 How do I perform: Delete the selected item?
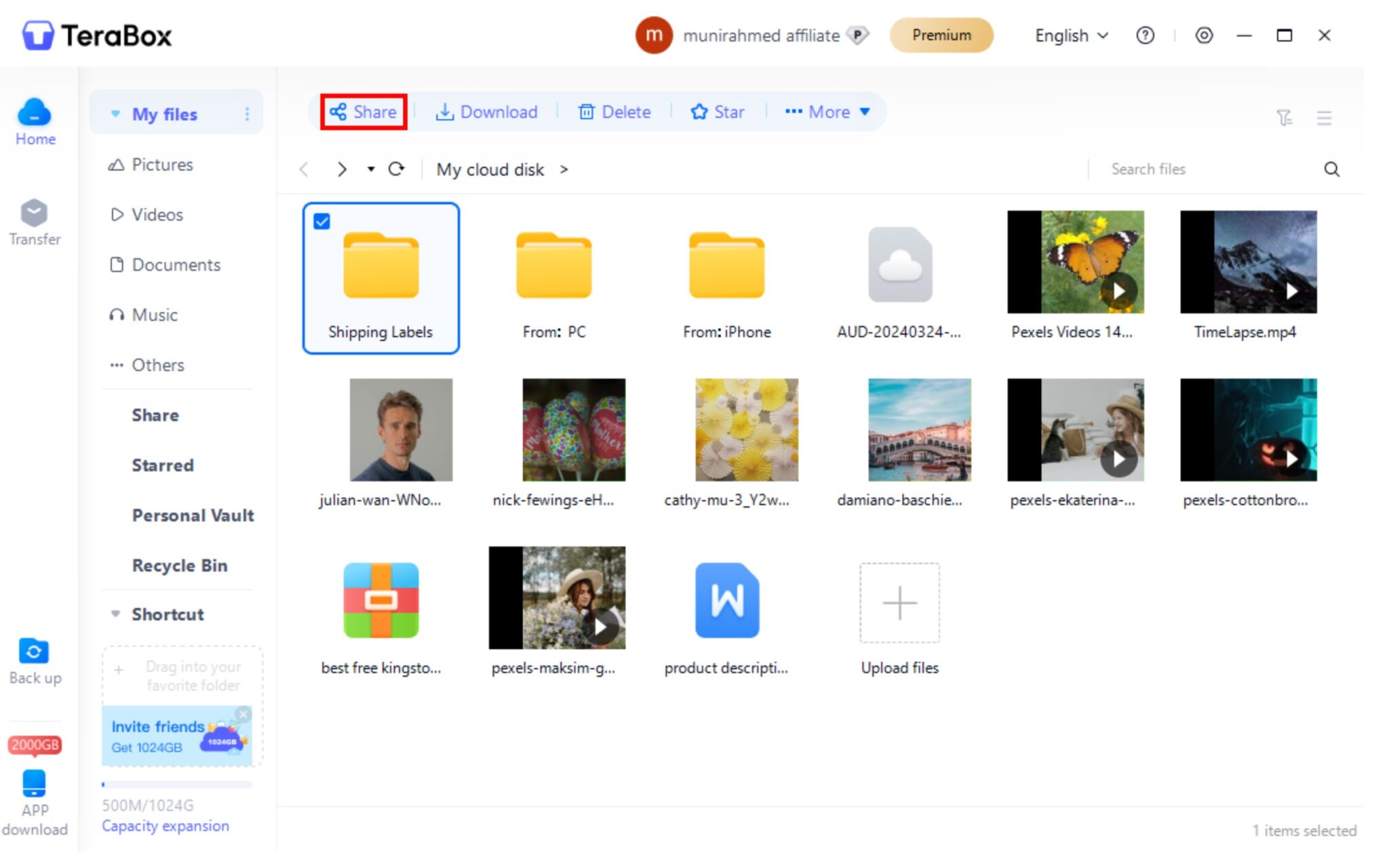pyautogui.click(x=613, y=112)
